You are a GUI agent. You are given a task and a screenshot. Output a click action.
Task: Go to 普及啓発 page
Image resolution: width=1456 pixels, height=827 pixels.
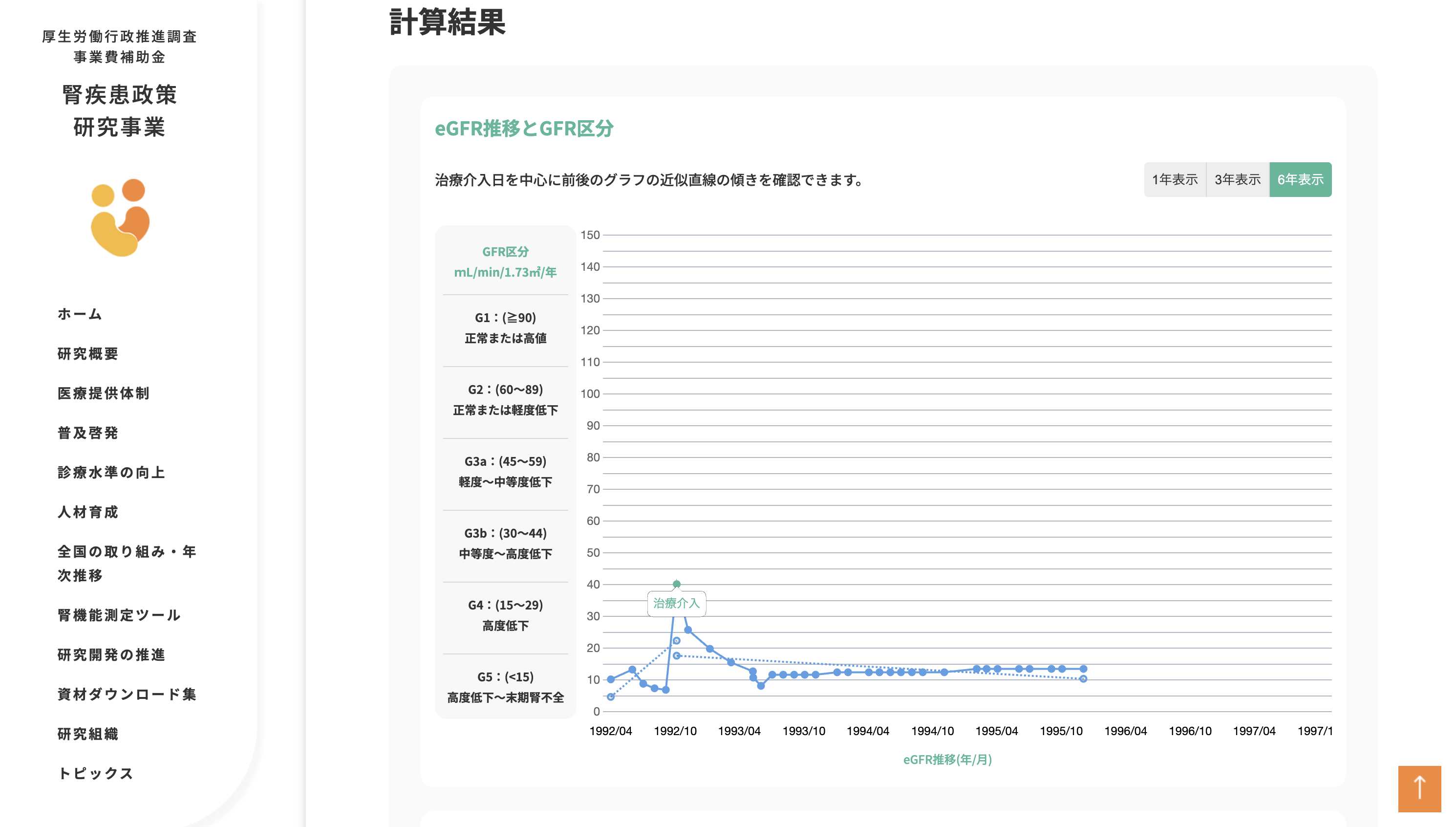click(88, 433)
